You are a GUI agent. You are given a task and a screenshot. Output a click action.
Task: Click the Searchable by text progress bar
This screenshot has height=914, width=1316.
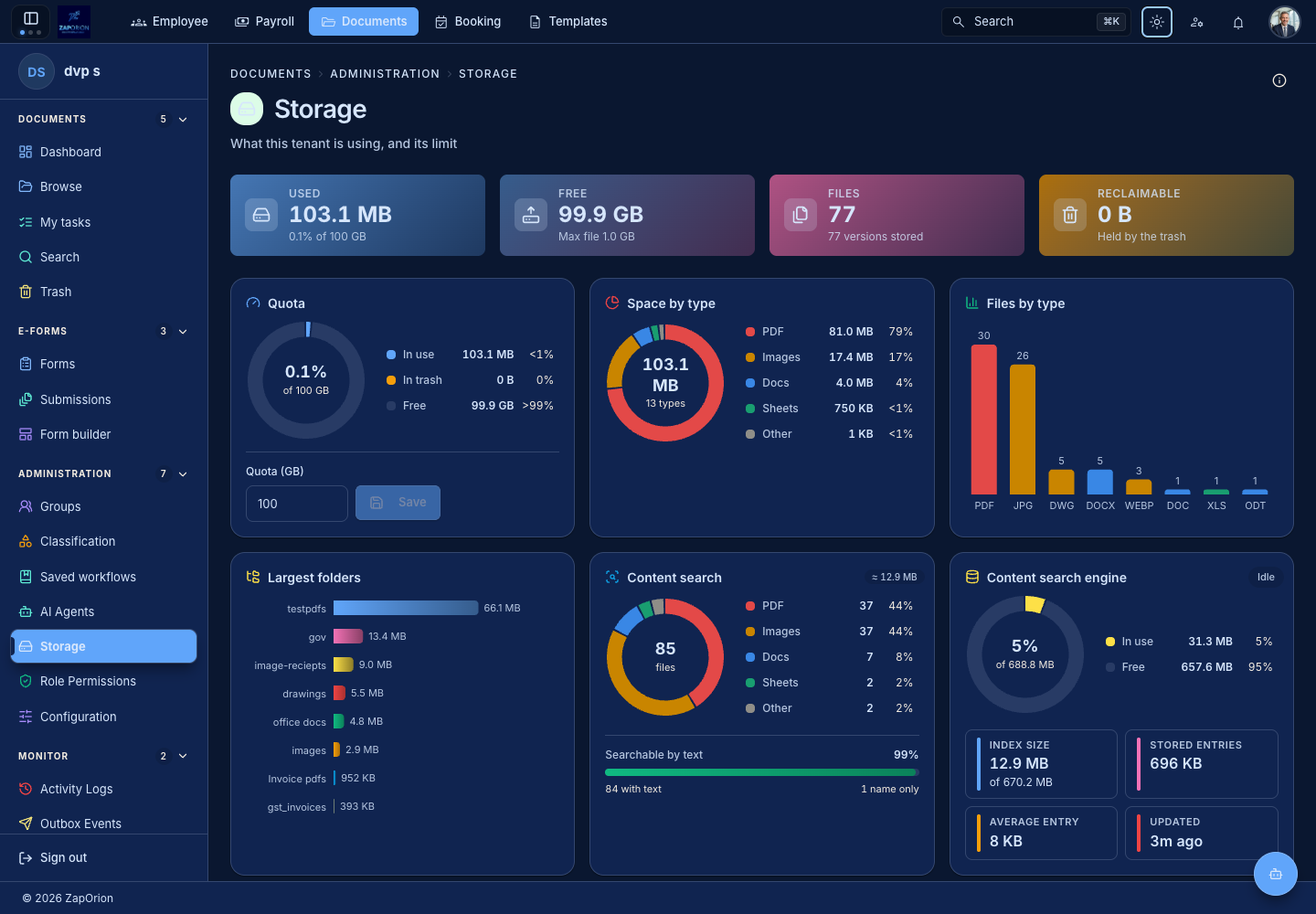[x=762, y=772]
